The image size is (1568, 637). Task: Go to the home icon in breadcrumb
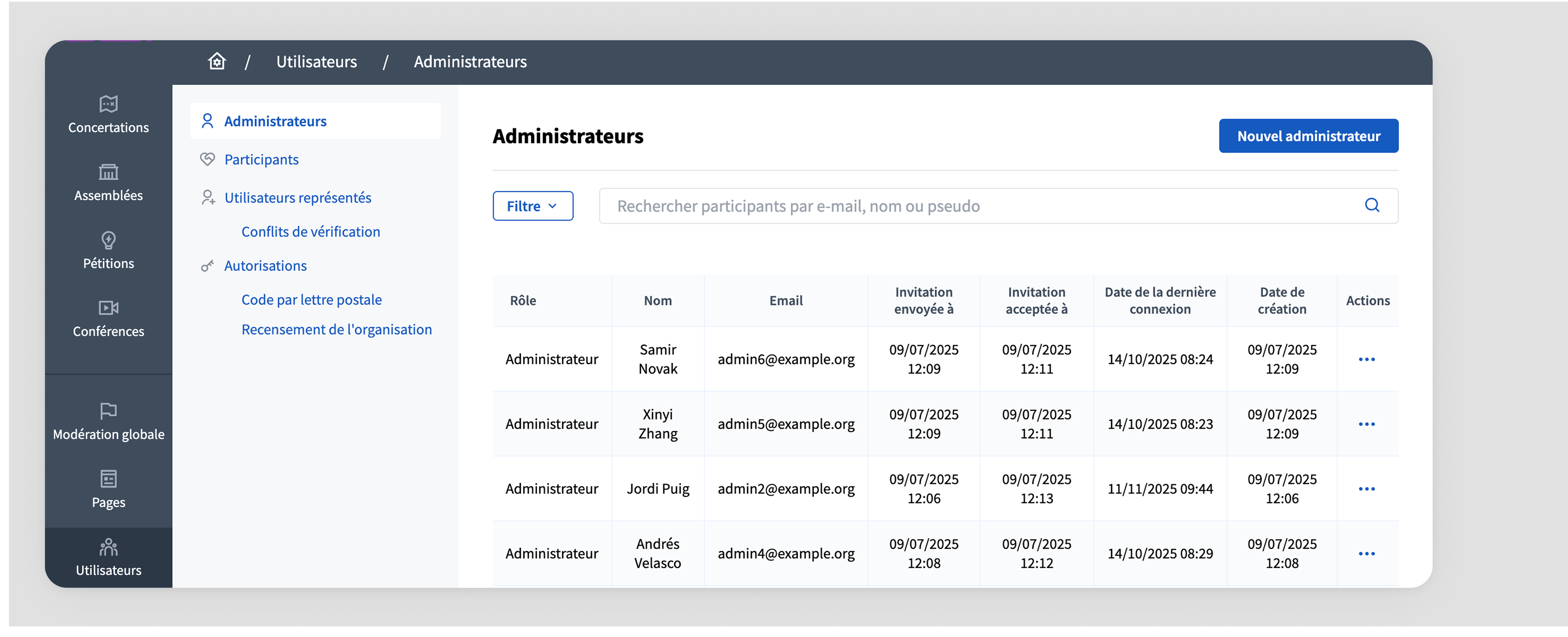point(217,61)
